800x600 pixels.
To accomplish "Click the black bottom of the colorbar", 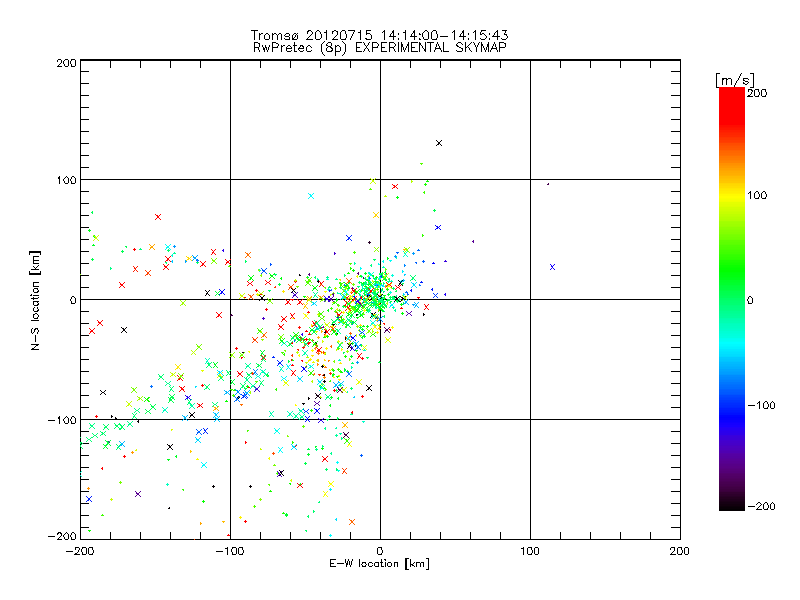I will 732,504.
